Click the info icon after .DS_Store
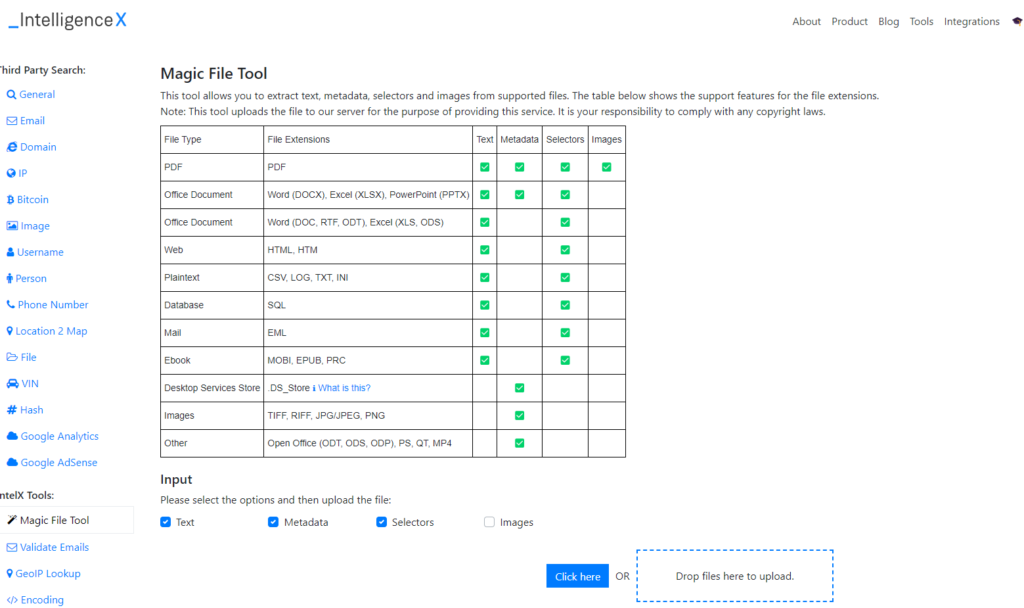The height and width of the screenshot is (608, 1024). 314,388
